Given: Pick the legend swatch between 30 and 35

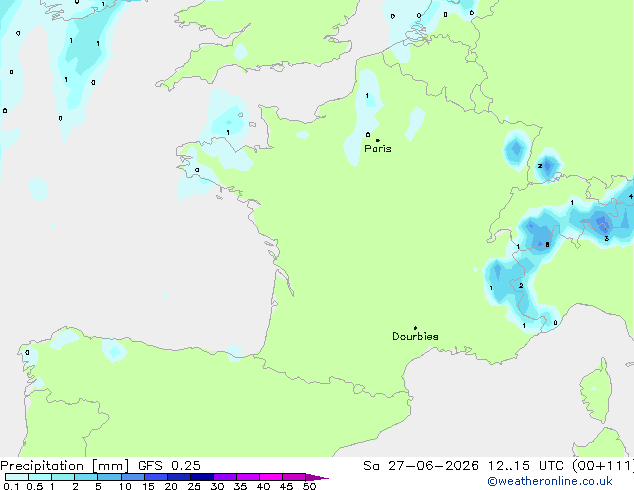Looking at the screenshot, I should [x=225, y=477].
